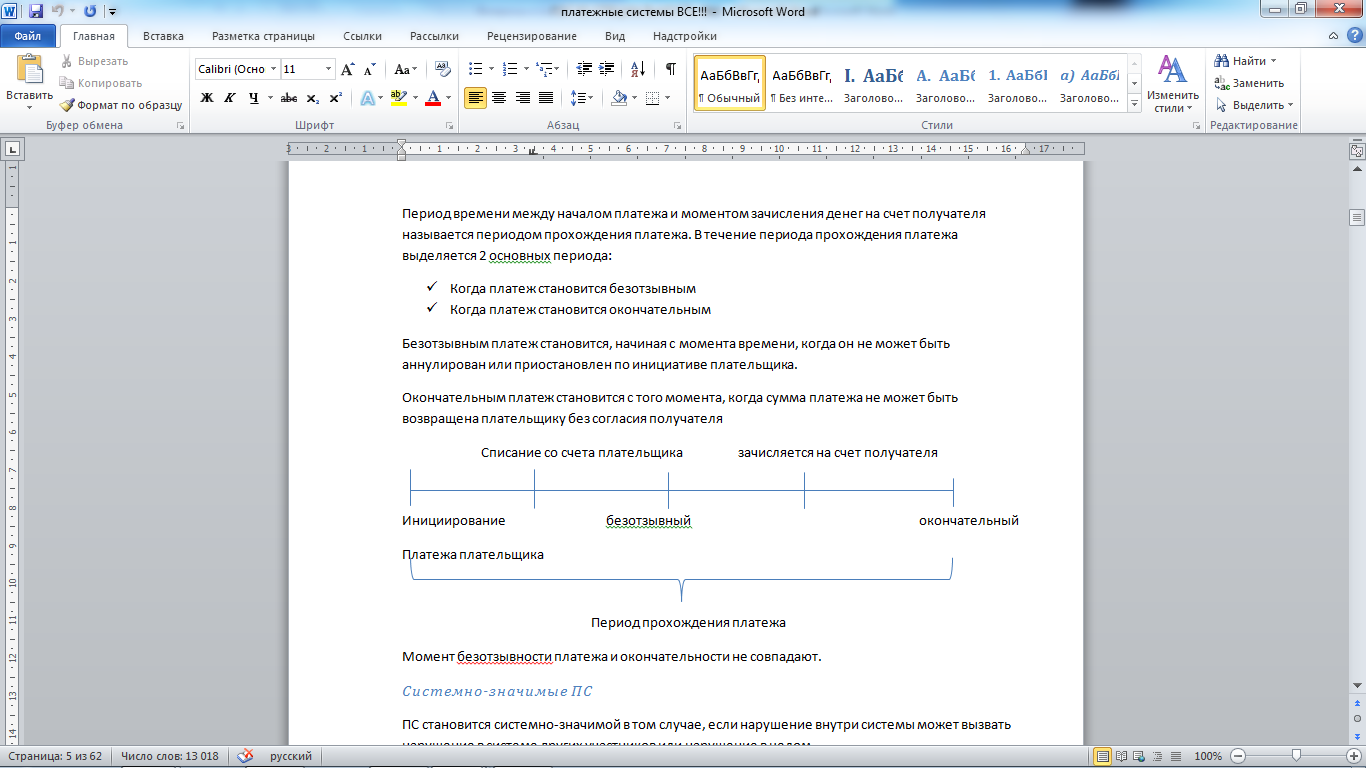1366x768 pixels.
Task: Toggle superscript x² formatting
Action: [x=335, y=98]
